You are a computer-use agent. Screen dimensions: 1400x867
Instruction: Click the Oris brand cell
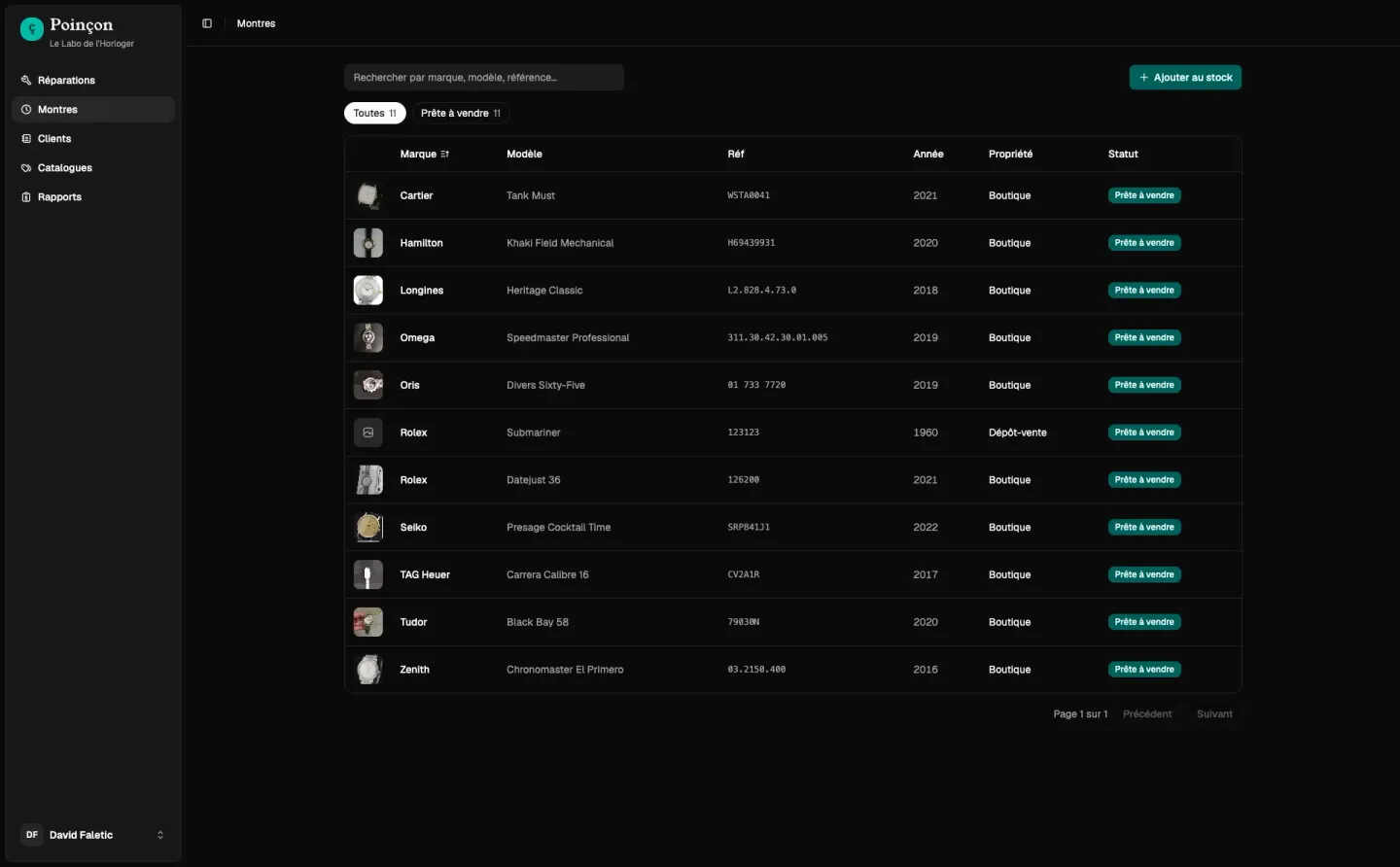(410, 385)
